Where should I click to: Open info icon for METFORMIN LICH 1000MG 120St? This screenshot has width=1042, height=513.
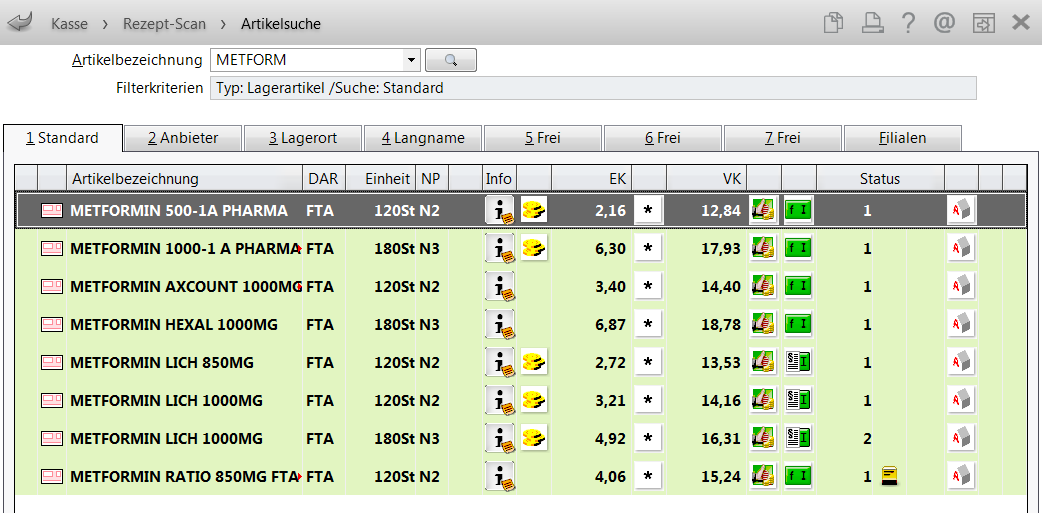(x=500, y=401)
